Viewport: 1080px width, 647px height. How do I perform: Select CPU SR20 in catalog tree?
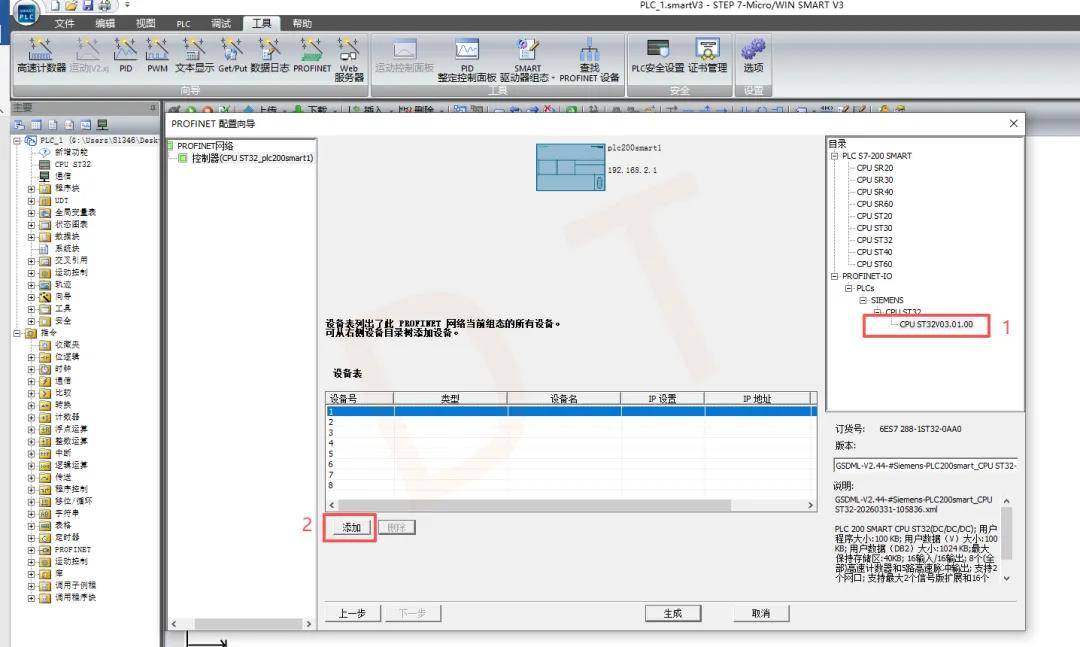tap(874, 168)
